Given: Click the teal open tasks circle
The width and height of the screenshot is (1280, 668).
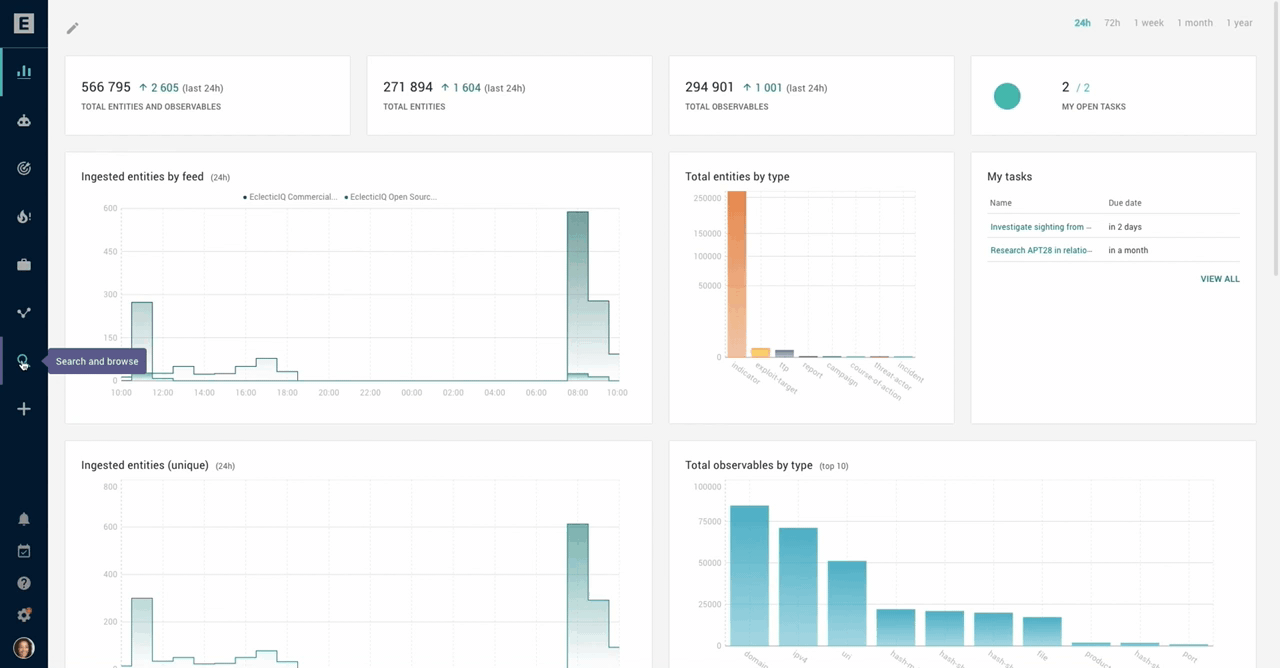Looking at the screenshot, I should point(1007,96).
